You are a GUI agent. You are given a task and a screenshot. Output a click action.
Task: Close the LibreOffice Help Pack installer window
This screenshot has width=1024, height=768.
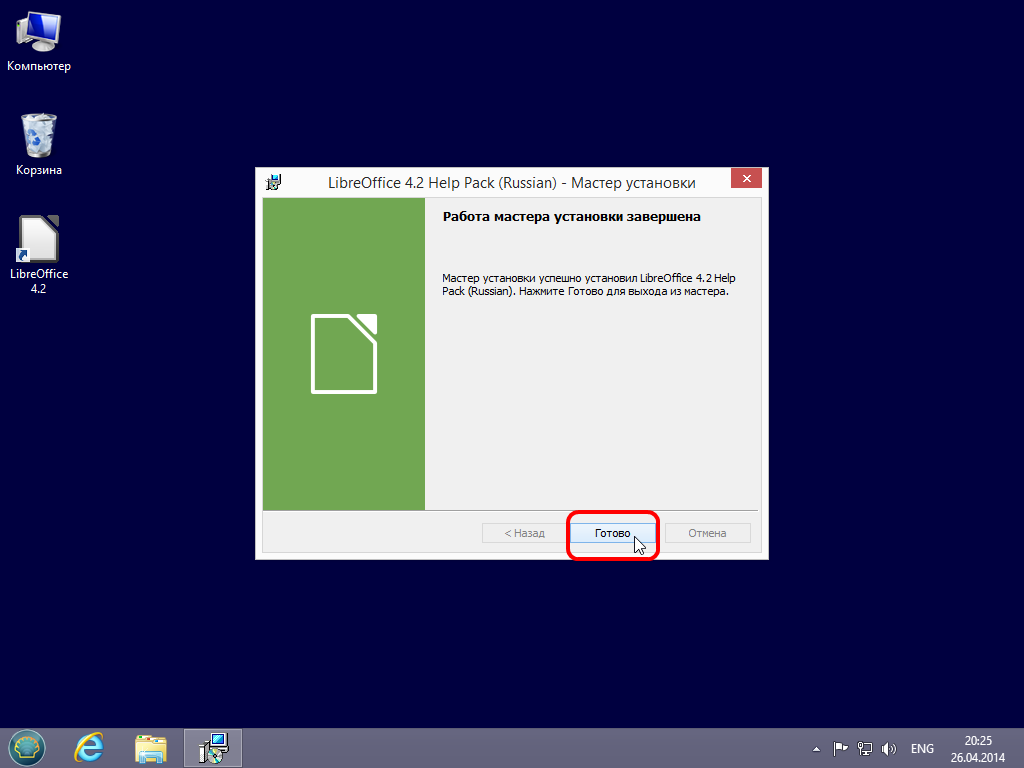pyautogui.click(x=746, y=178)
